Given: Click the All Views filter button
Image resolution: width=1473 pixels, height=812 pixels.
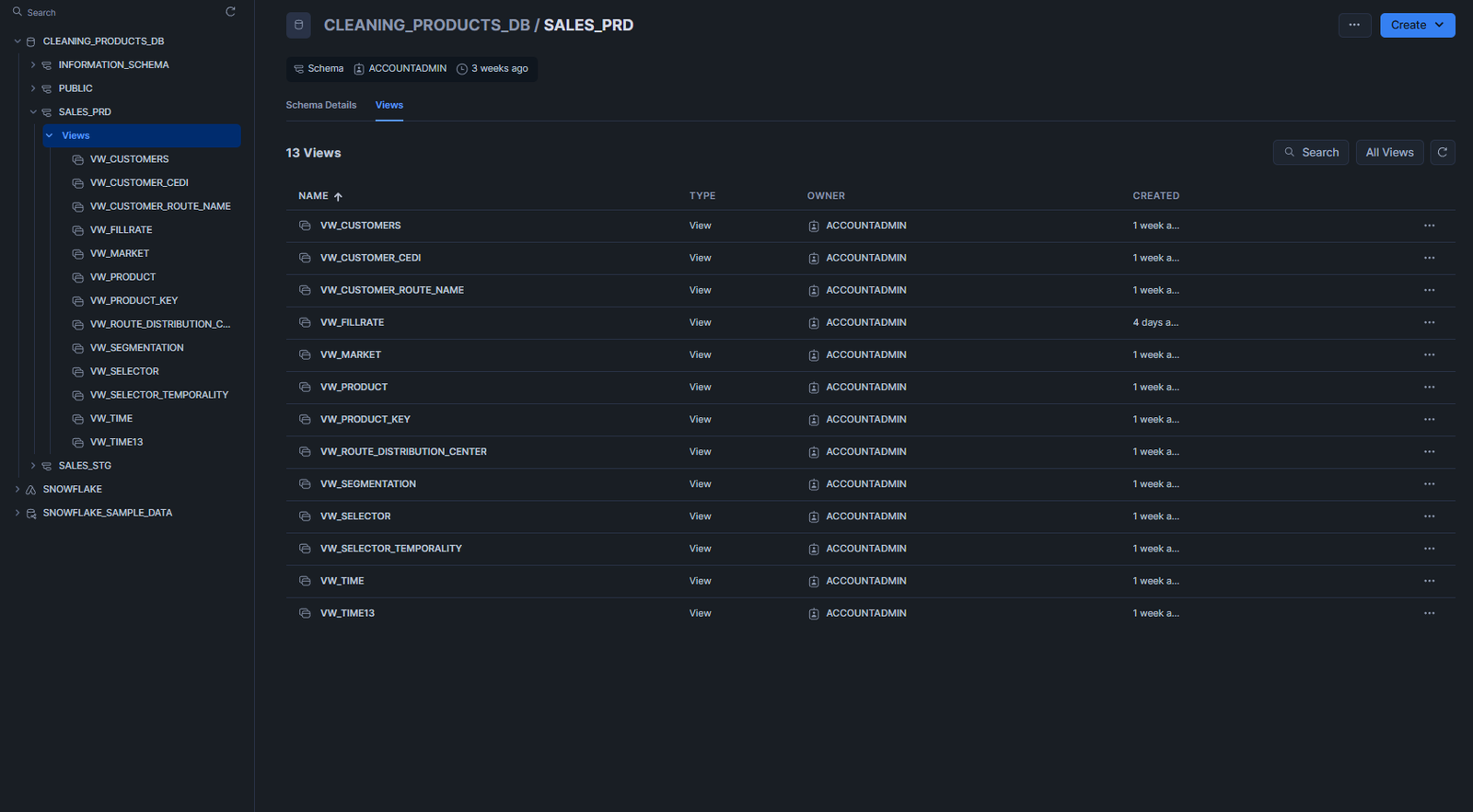Looking at the screenshot, I should click(x=1389, y=153).
